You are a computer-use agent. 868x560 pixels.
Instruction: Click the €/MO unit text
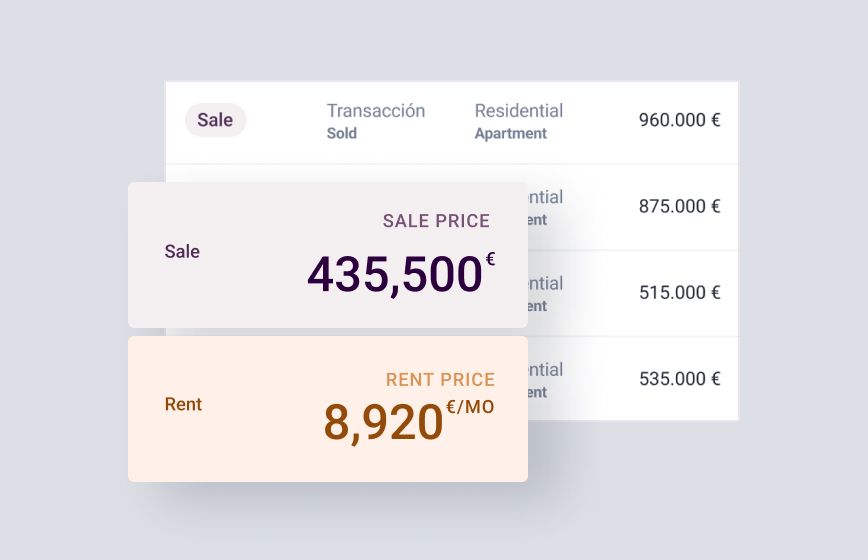coord(471,407)
